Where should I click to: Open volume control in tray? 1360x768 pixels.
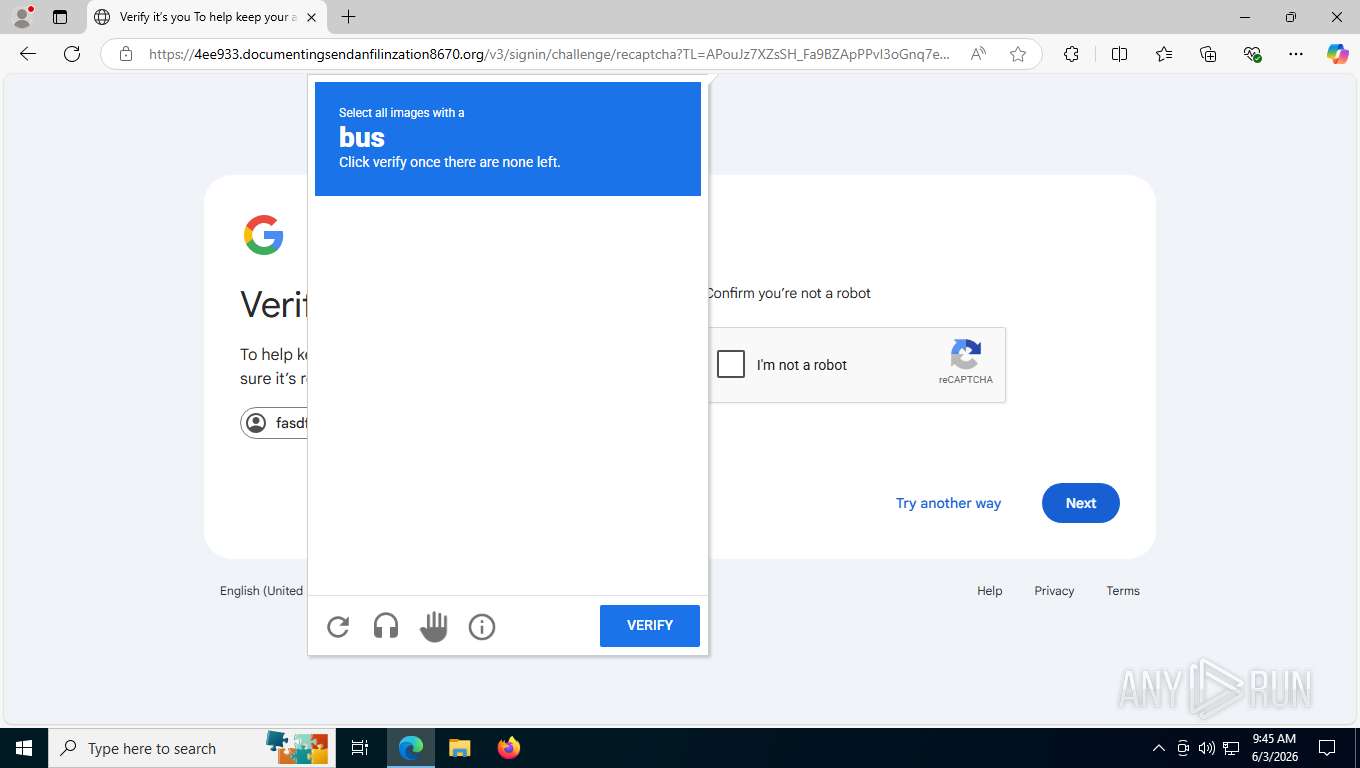click(1207, 748)
